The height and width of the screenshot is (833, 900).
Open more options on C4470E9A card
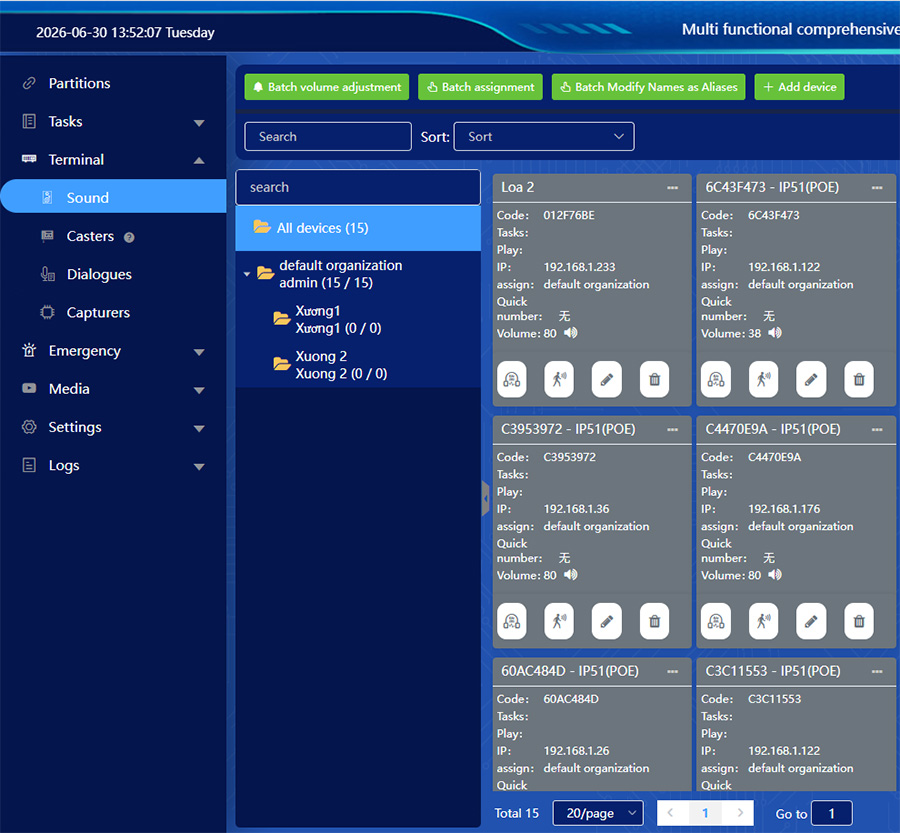(877, 429)
